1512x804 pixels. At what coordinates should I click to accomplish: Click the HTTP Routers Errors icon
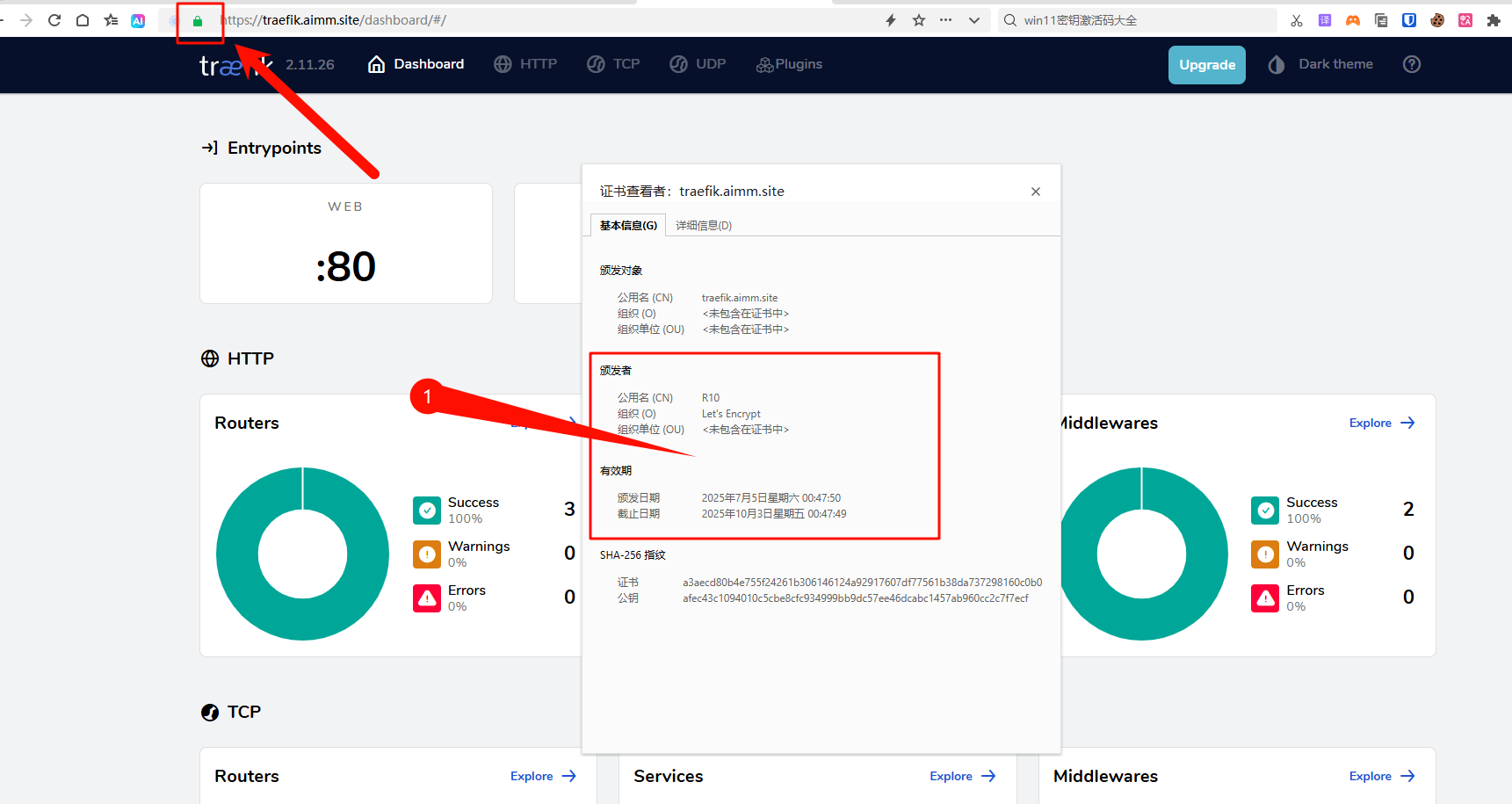pyautogui.click(x=427, y=598)
